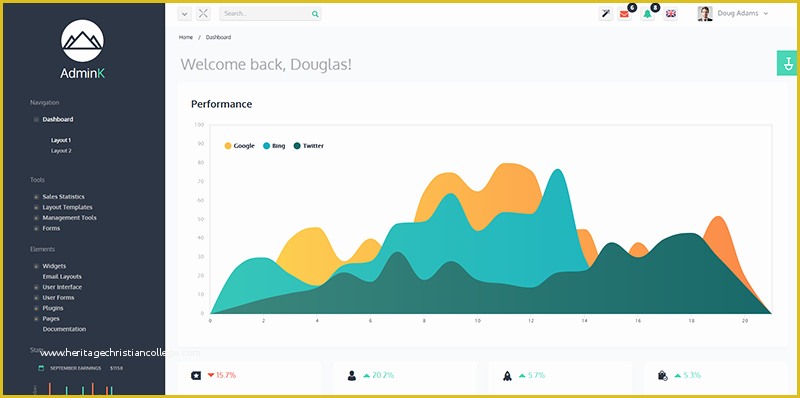Expand the Sales Statistics node
Image resolution: width=800 pixels, height=398 pixels.
[36, 197]
